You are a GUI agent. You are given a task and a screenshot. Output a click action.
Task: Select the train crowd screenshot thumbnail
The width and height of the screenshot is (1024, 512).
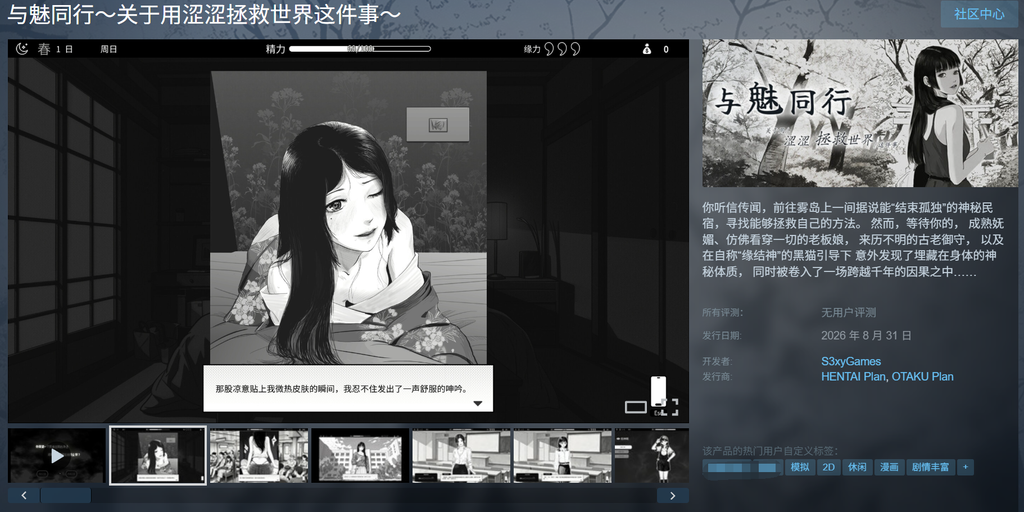click(x=259, y=455)
